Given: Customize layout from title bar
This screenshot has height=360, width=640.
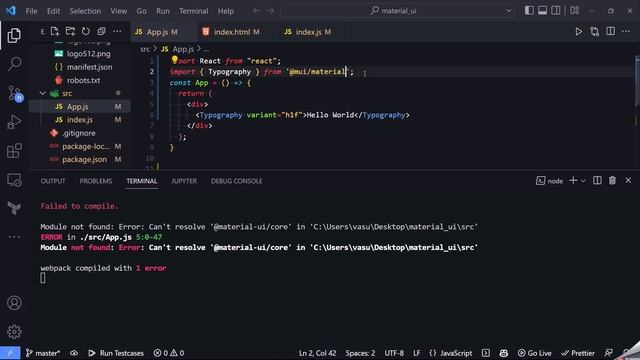Looking at the screenshot, I should 575,11.
